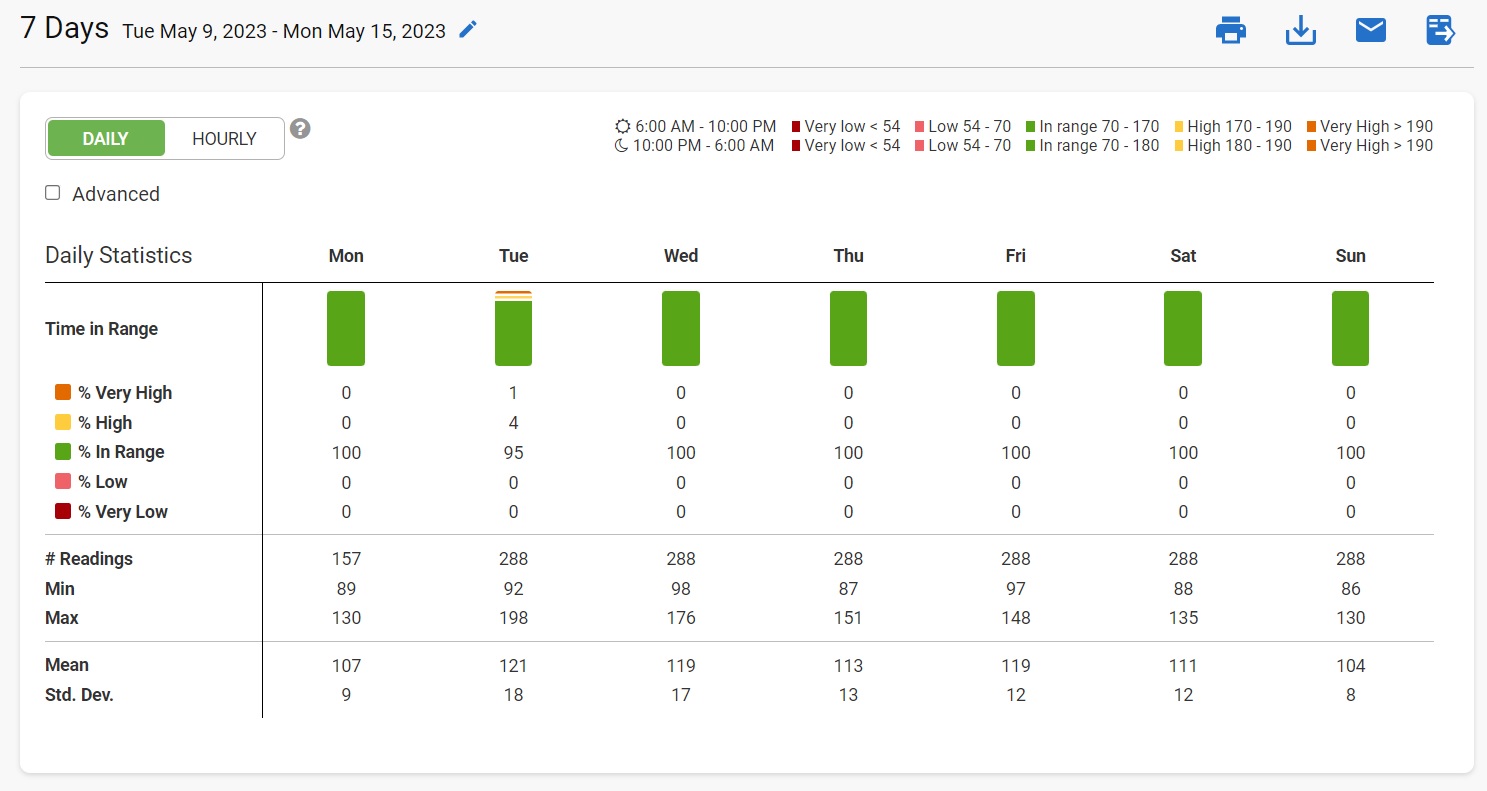Image resolution: width=1487 pixels, height=791 pixels.
Task: Click the print report icon
Action: [1230, 31]
